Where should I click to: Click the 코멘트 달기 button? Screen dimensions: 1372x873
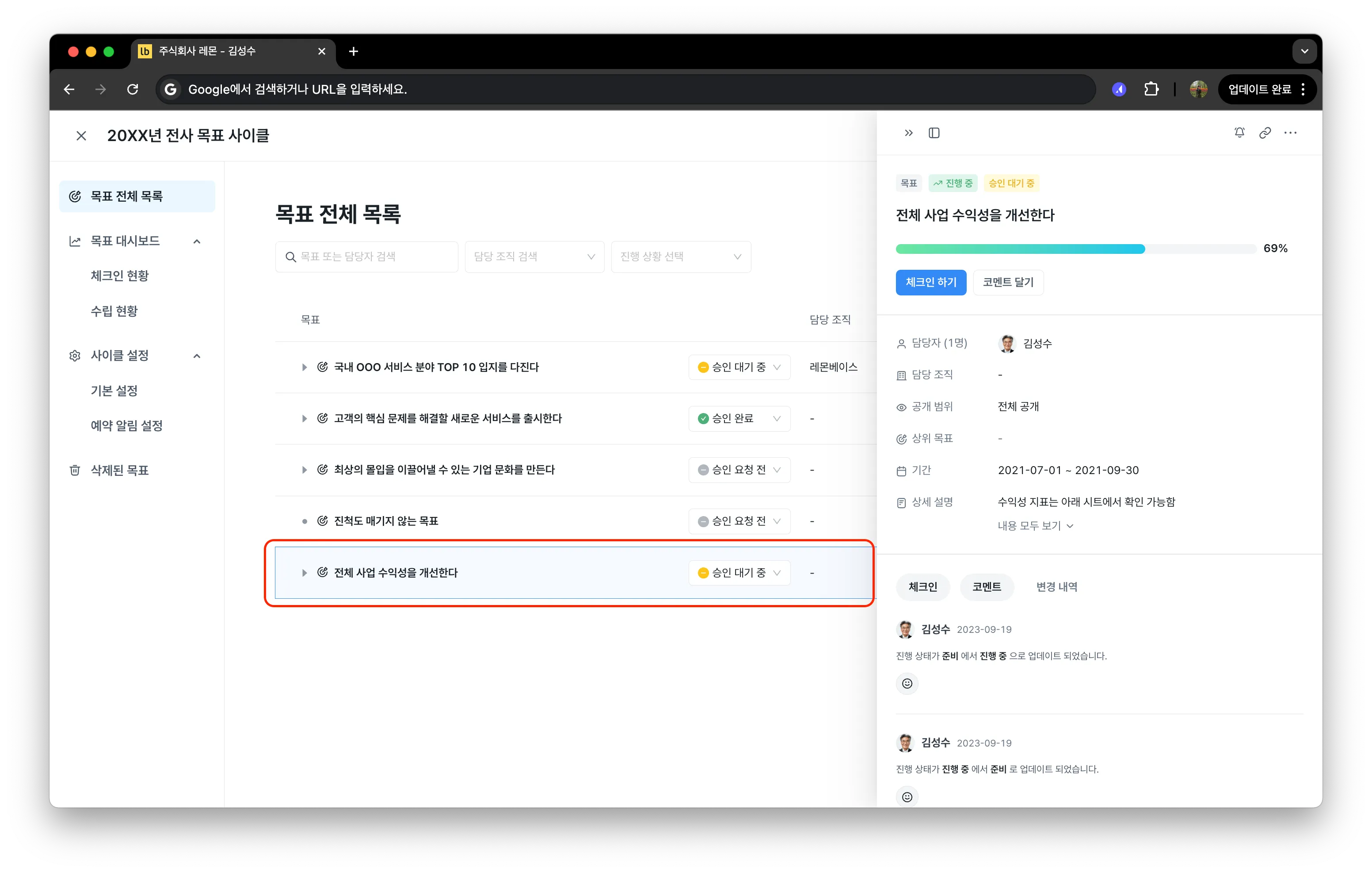coord(1008,282)
